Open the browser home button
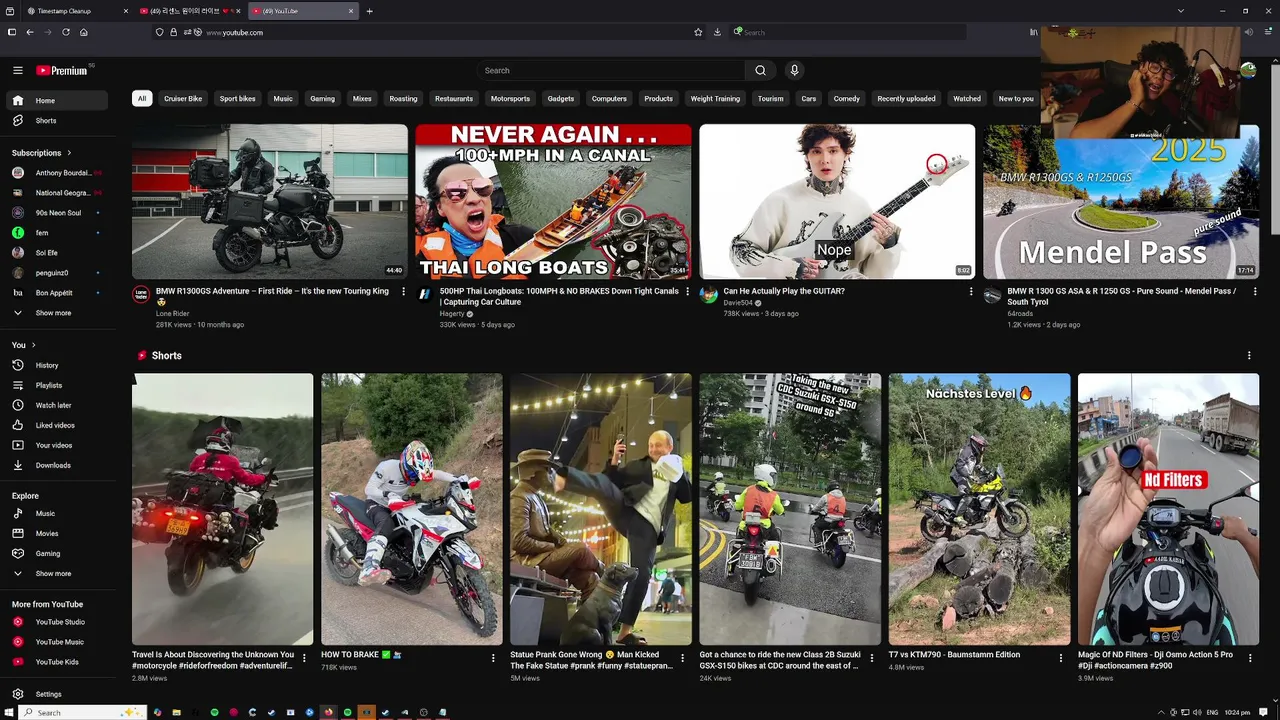This screenshot has width=1280, height=720. 84,32
